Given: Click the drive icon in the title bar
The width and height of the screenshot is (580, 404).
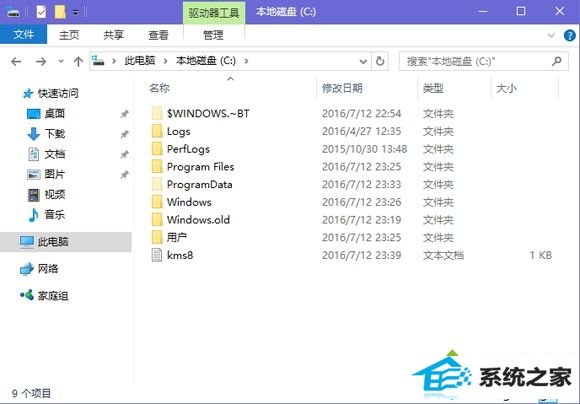Looking at the screenshot, I should (x=13, y=12).
